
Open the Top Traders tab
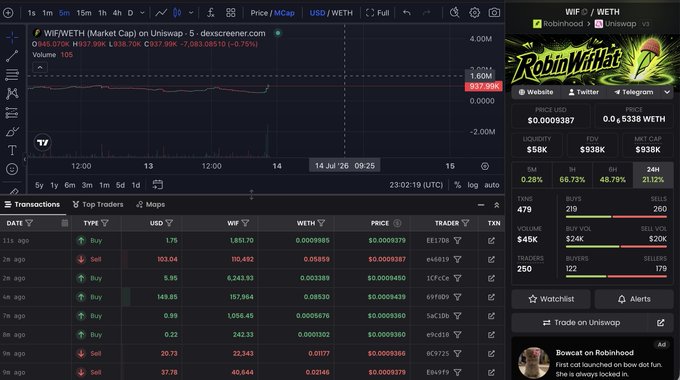tap(98, 204)
